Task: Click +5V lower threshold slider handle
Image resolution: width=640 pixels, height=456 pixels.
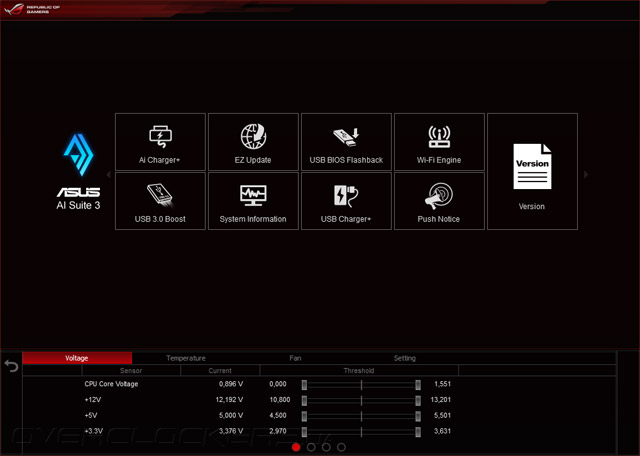Action: pyautogui.click(x=304, y=416)
